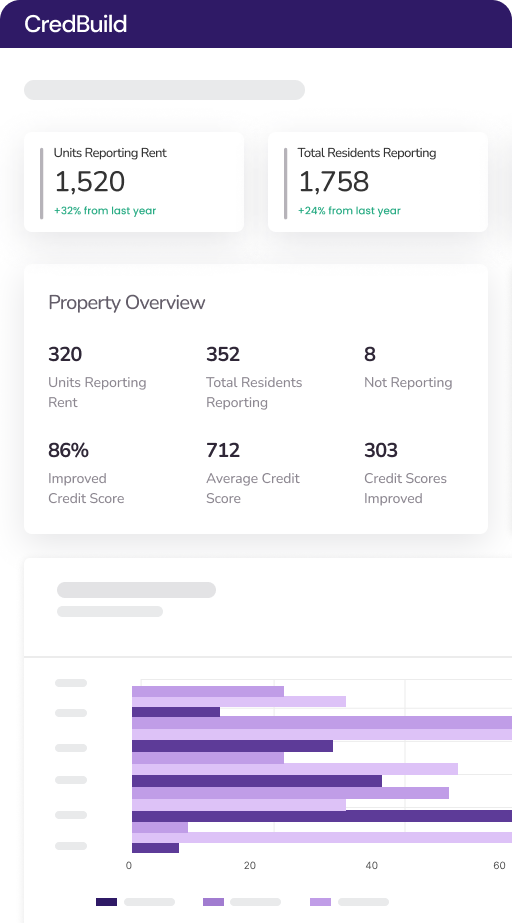The width and height of the screenshot is (512, 923).
Task: Open the Total Residents Reporting 1,758 card
Action: point(378,182)
